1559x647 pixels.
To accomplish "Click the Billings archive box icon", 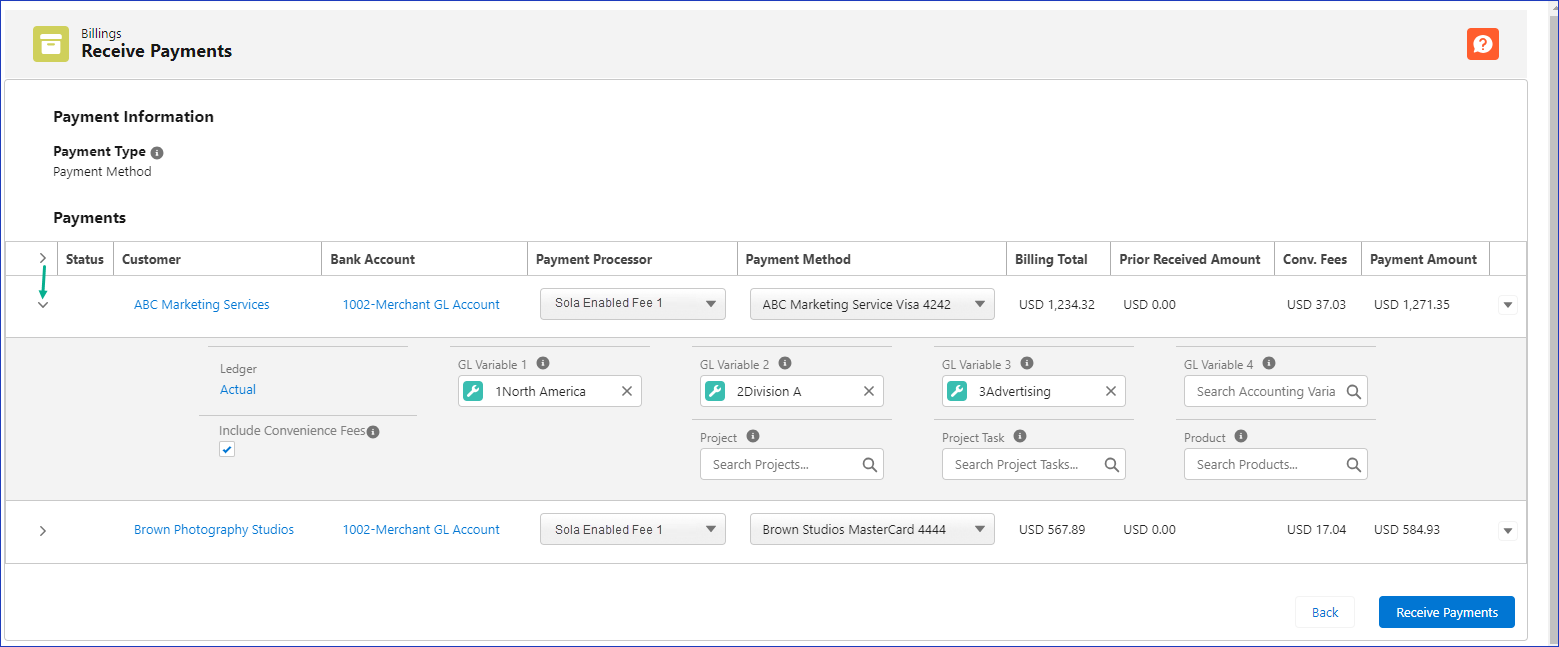I will [x=51, y=44].
